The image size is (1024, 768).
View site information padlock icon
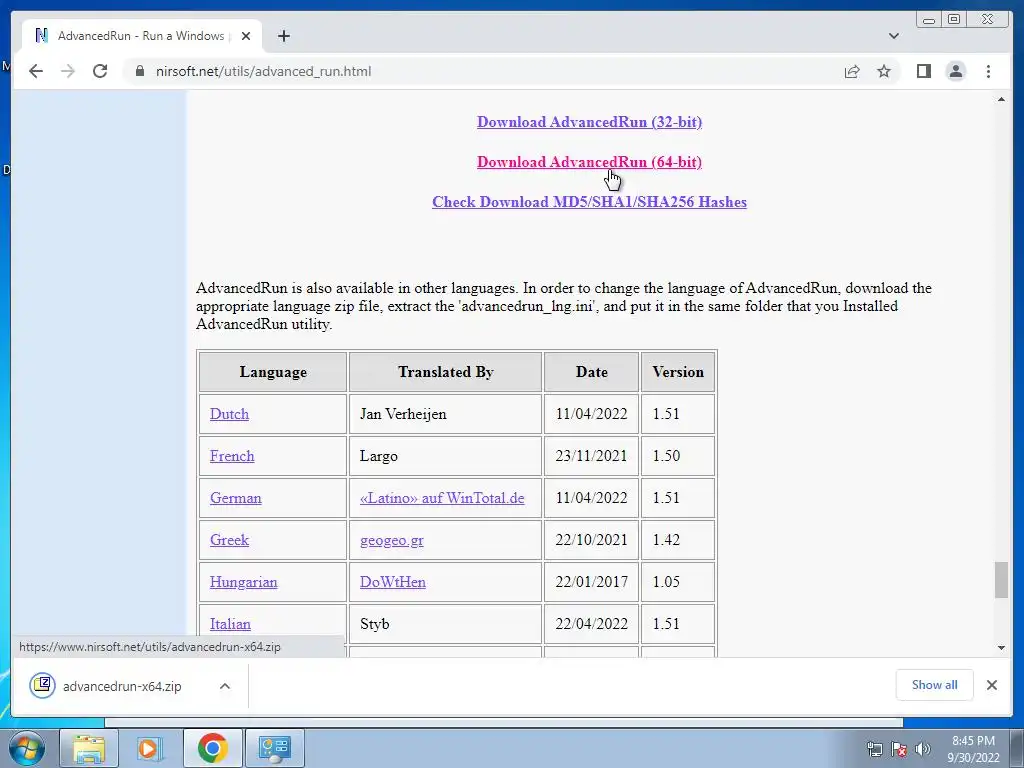(140, 71)
